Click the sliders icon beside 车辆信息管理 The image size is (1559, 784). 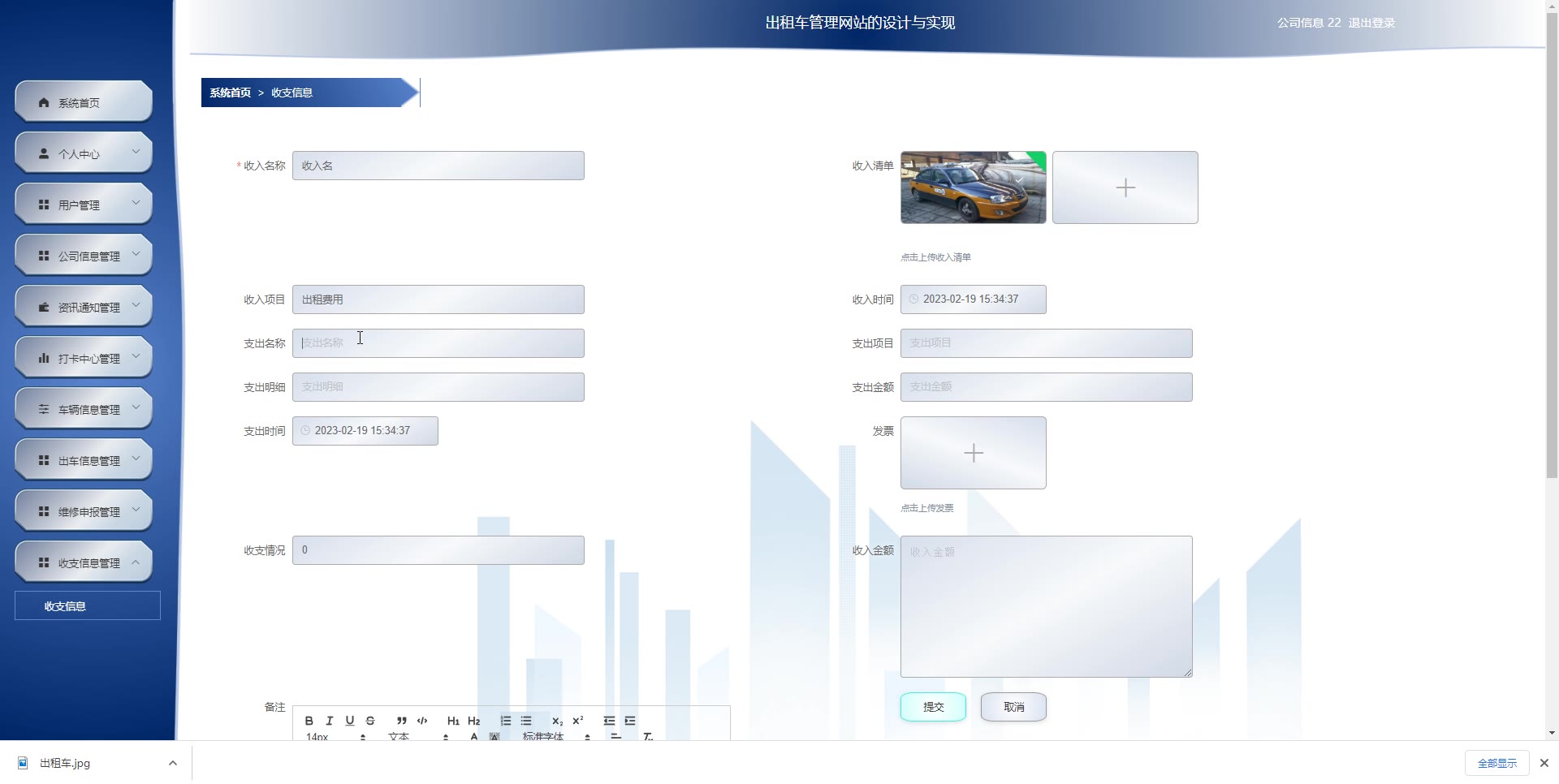44,409
